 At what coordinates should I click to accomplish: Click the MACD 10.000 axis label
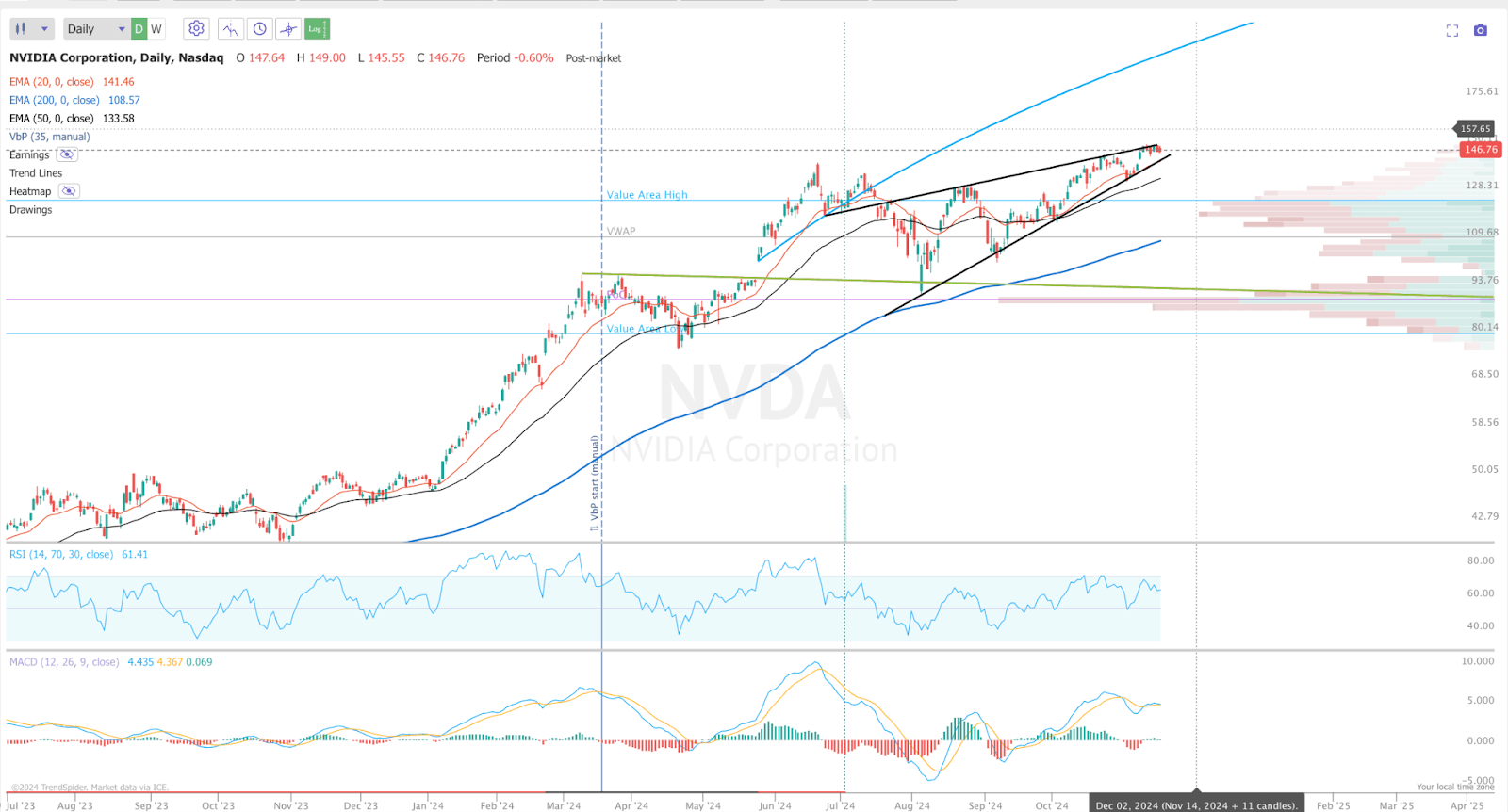click(1478, 661)
